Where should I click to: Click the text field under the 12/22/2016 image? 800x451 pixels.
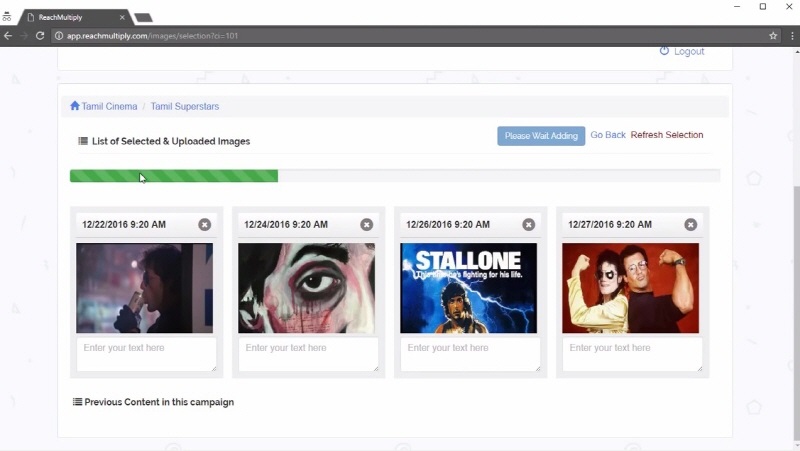point(146,354)
